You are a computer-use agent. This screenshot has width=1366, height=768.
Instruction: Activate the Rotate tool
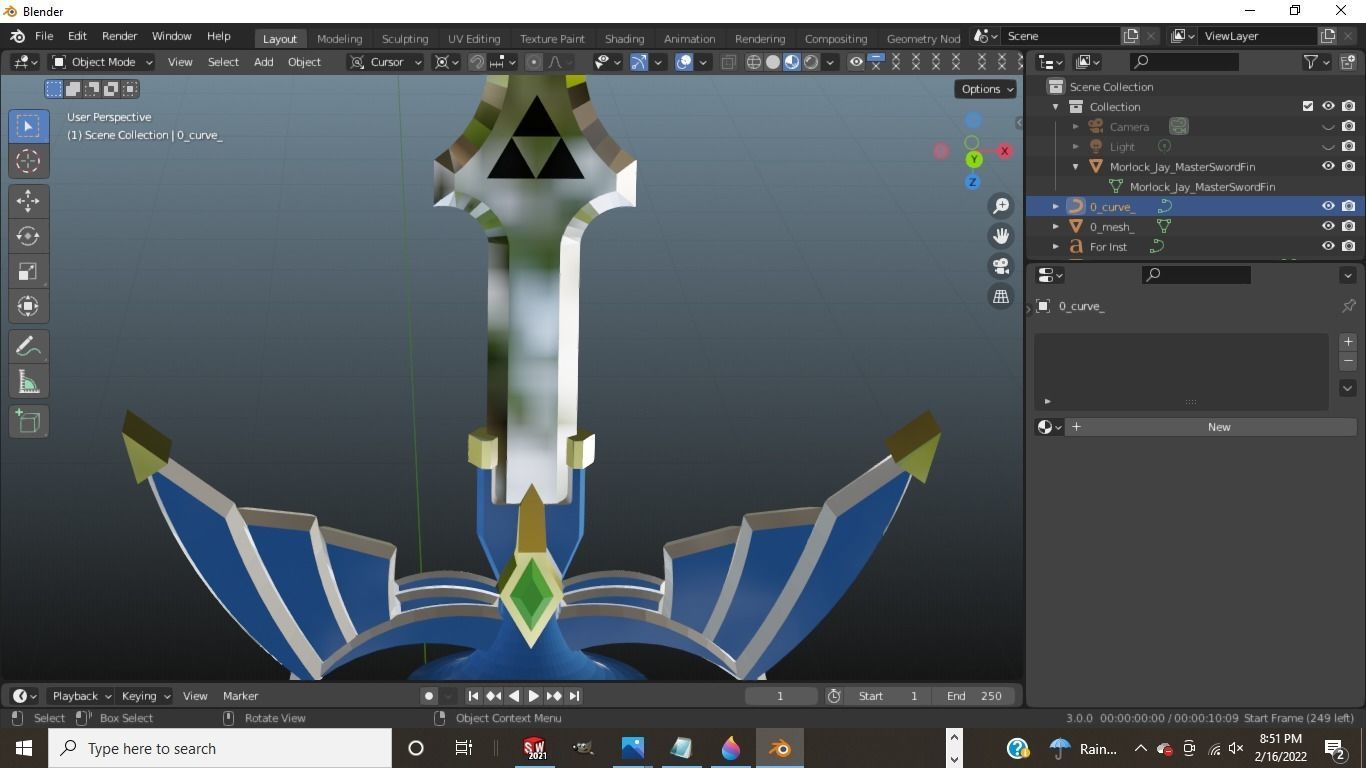click(x=28, y=236)
